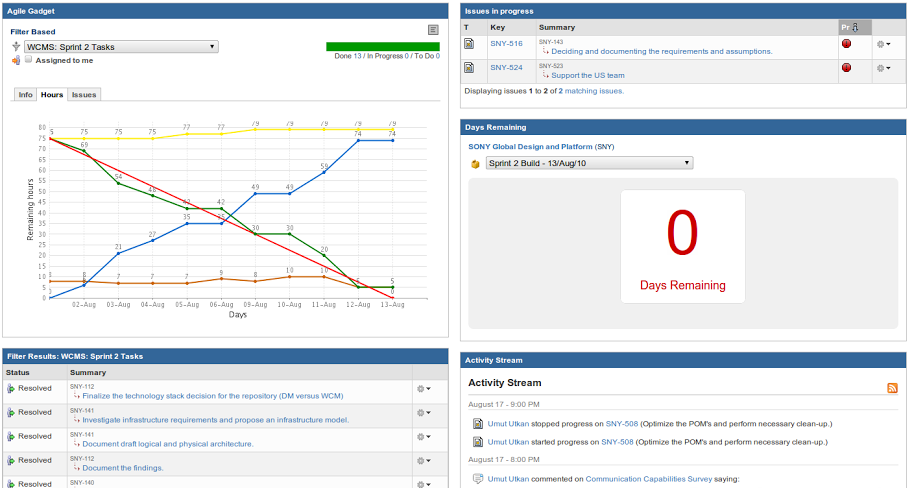Image resolution: width=912 pixels, height=488 pixels.
Task: Open the WCMS: Sprint 2 Tasks filter dropdown
Action: click(121, 47)
